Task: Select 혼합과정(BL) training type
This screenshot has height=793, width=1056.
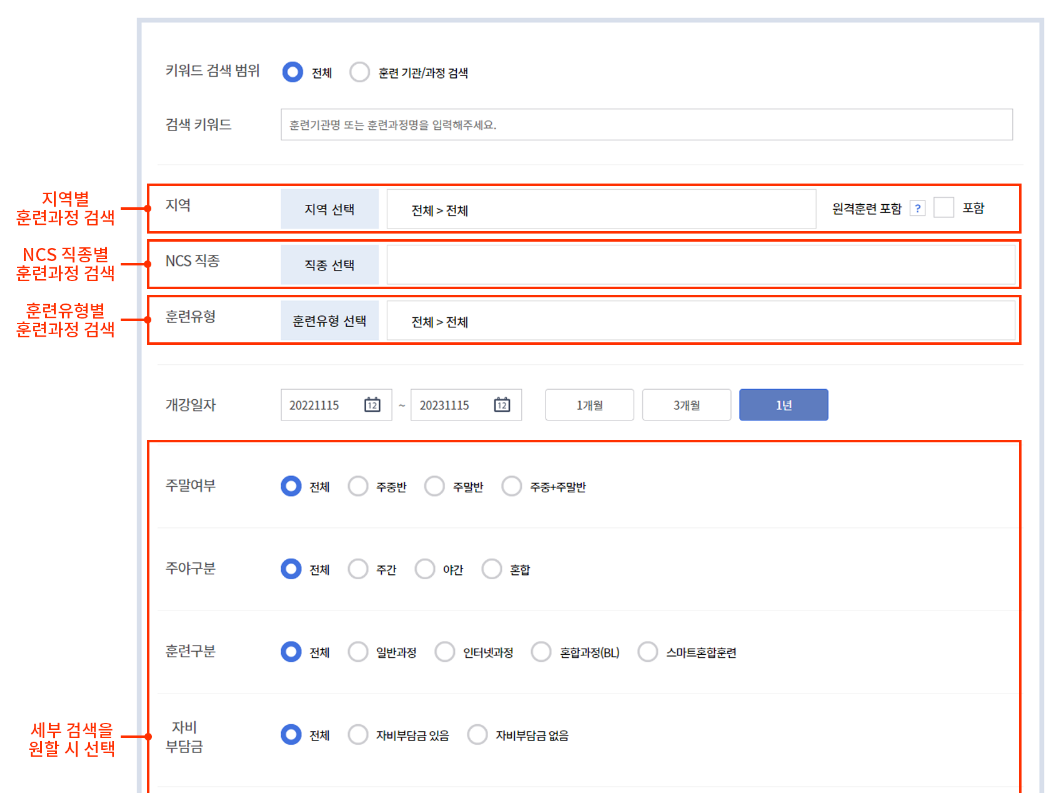Action: pyautogui.click(x=541, y=651)
